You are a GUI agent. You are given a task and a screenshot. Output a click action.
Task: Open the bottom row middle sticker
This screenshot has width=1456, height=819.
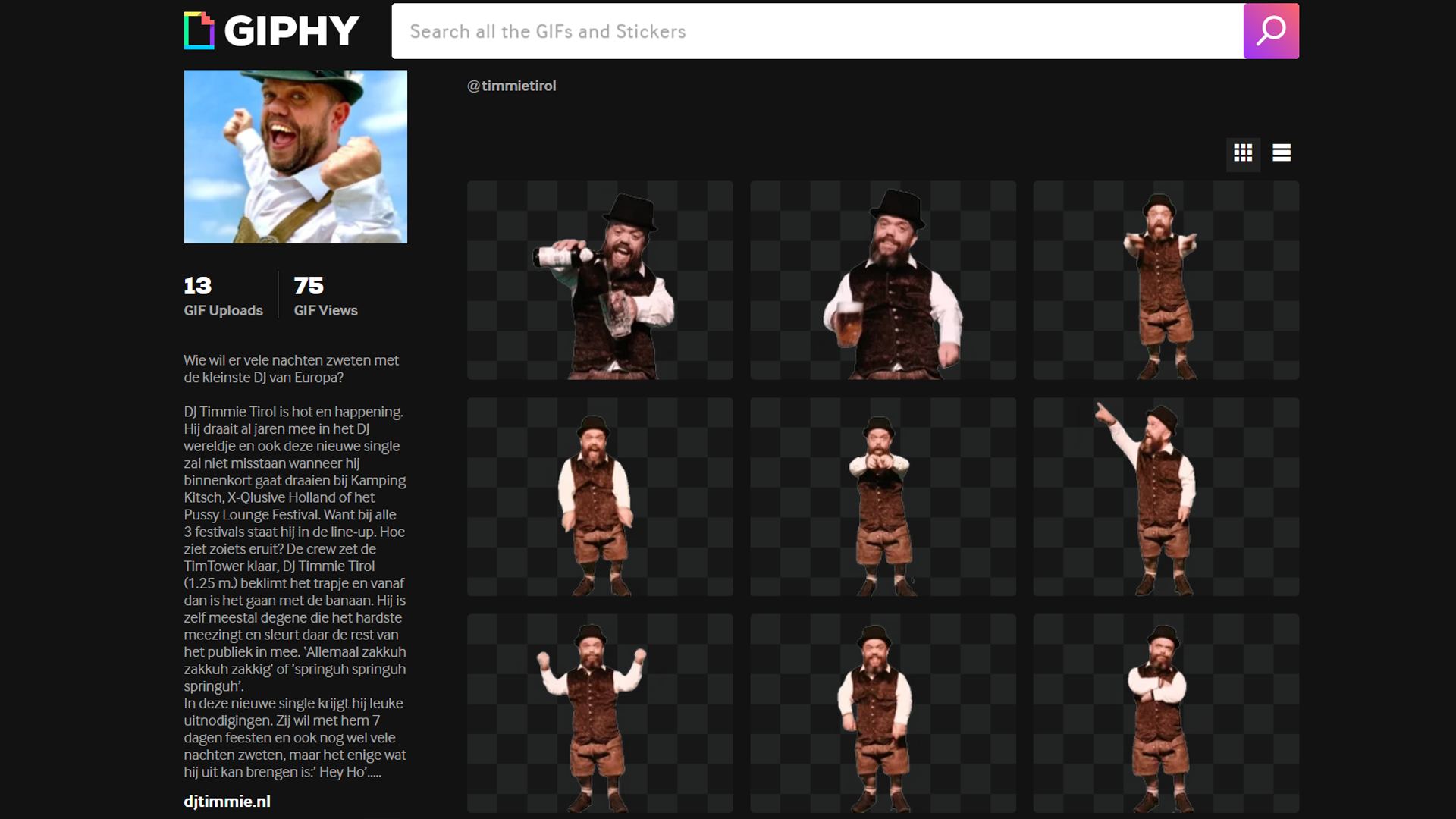pyautogui.click(x=883, y=714)
